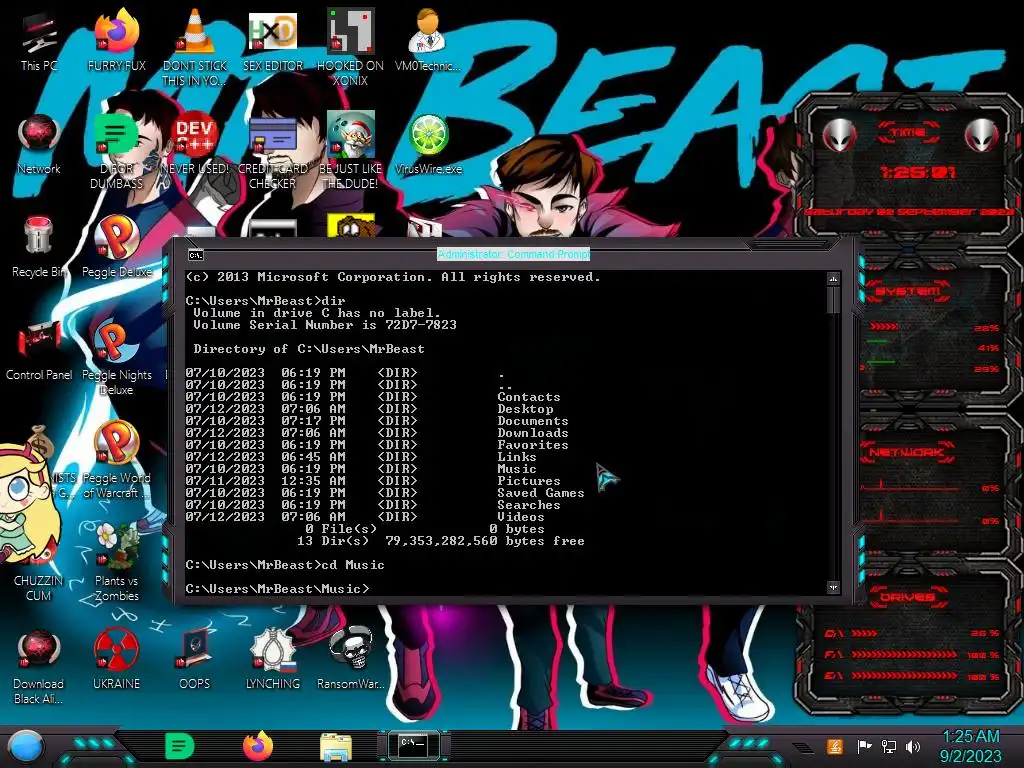The image size is (1024, 768).
Task: Click the Command Prompt scrollbar down arrow
Action: [833, 587]
